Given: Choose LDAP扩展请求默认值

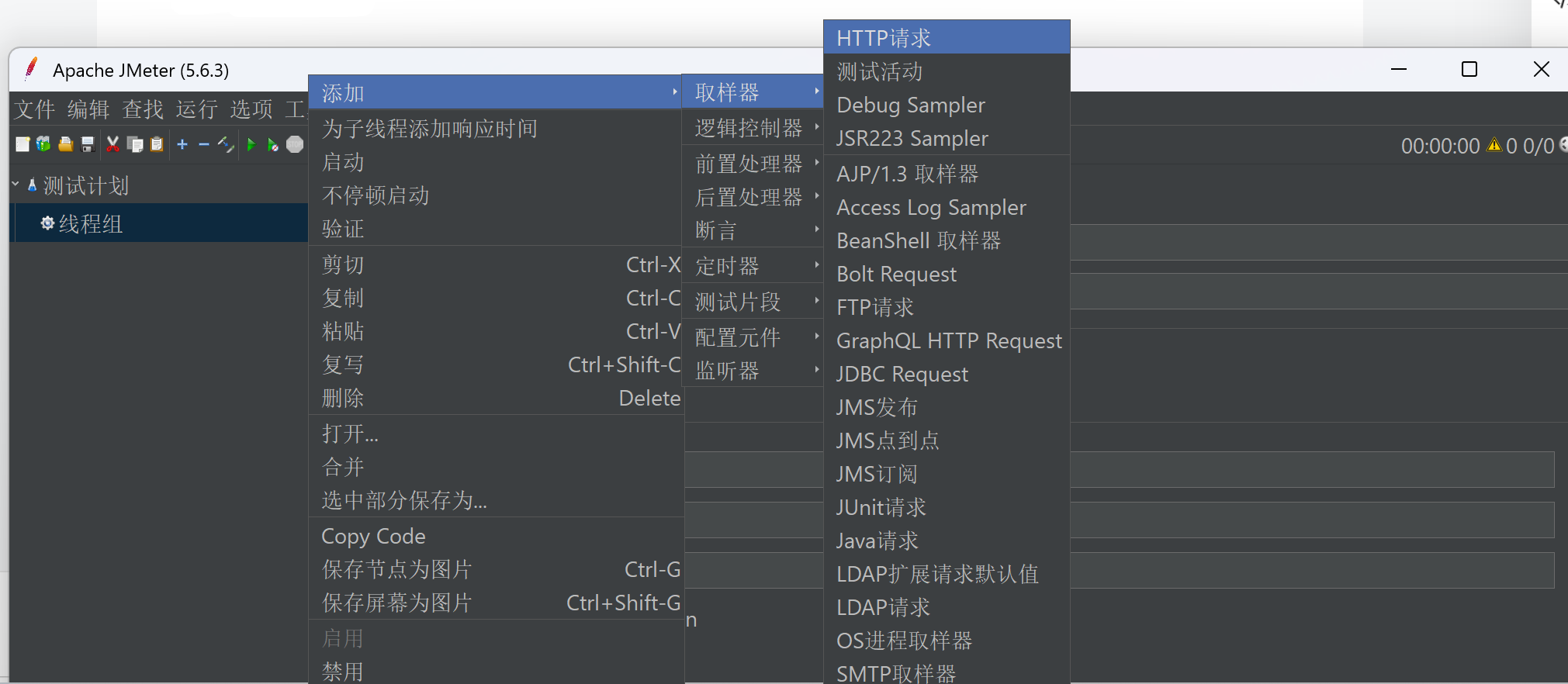Looking at the screenshot, I should click(947, 574).
